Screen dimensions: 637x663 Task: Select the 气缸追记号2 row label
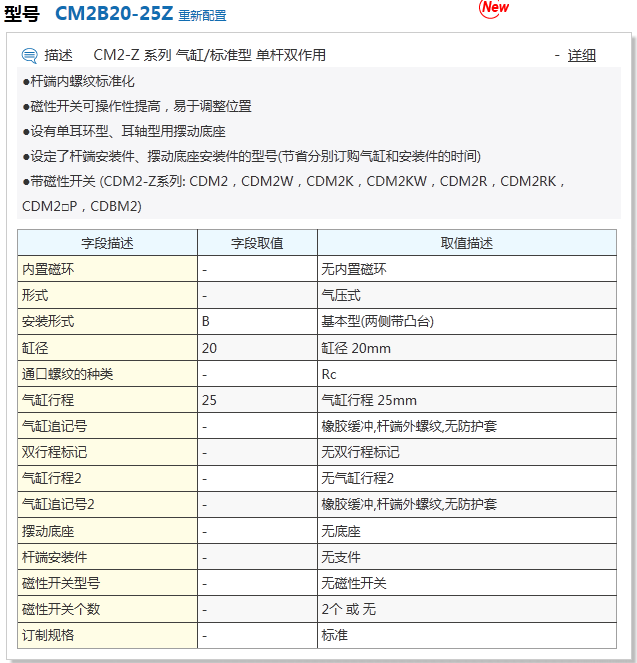click(x=58, y=504)
